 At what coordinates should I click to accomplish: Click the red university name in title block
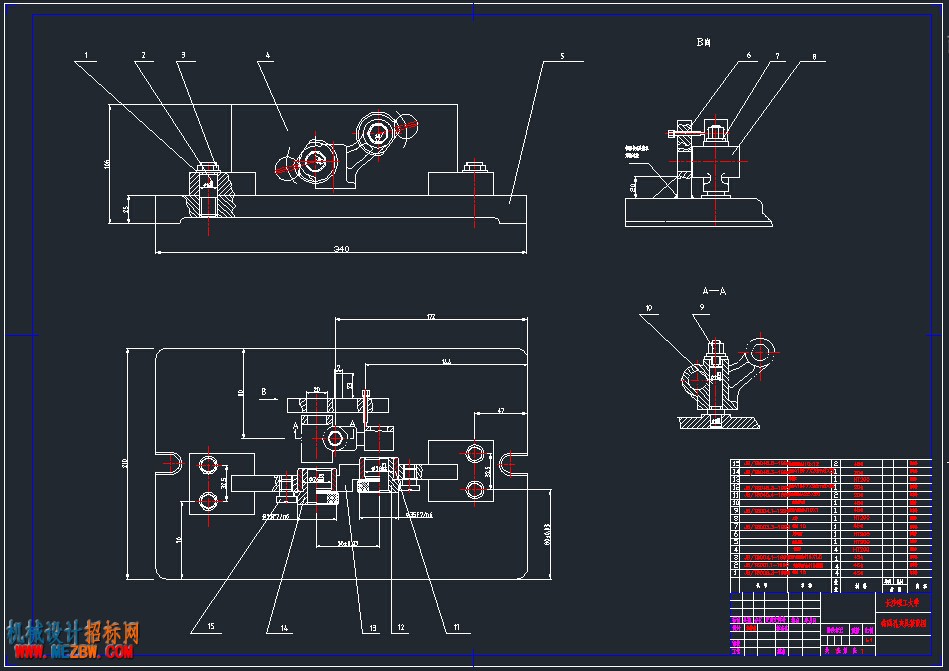tap(902, 603)
